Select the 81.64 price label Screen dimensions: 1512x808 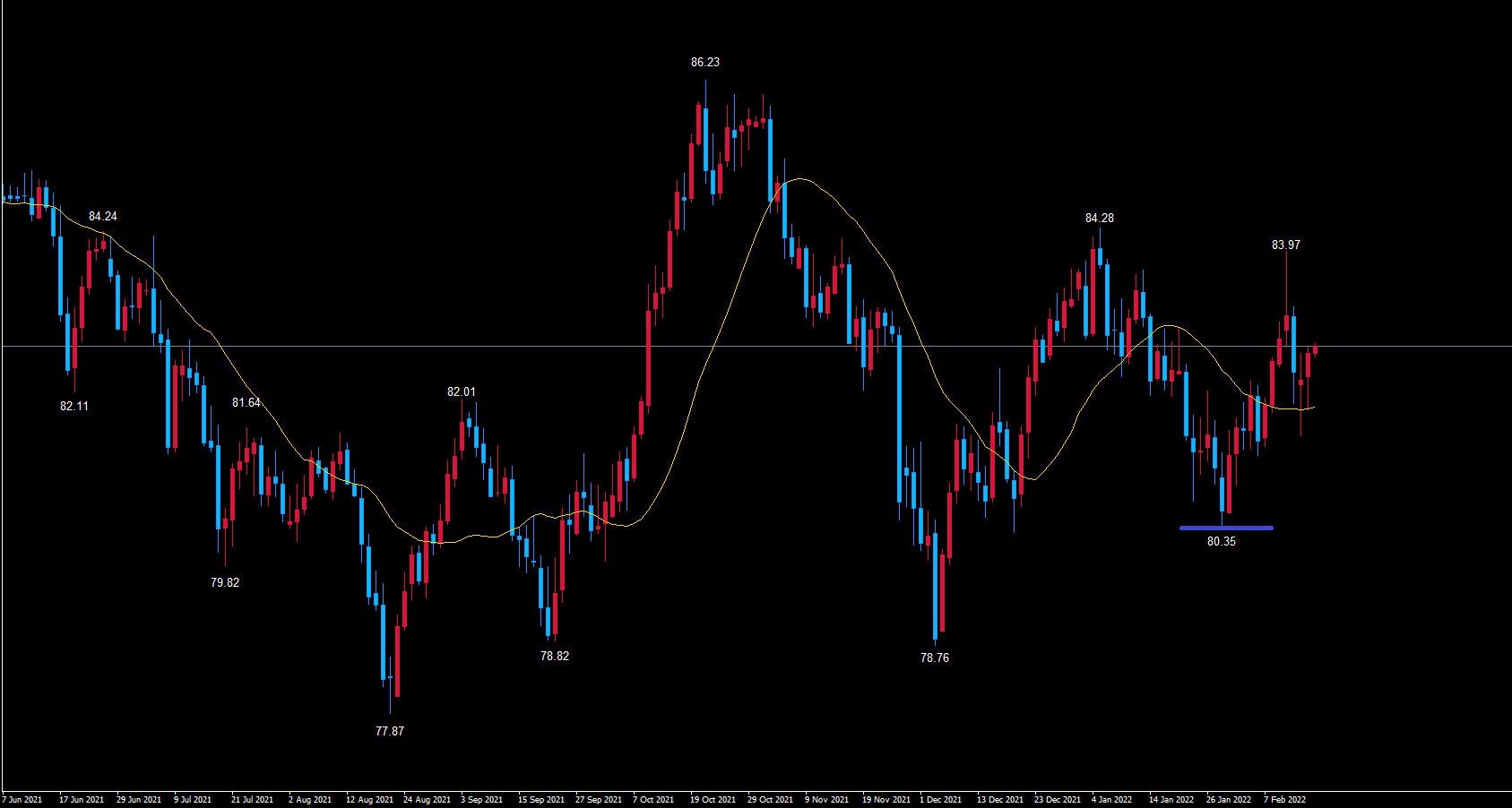[246, 402]
